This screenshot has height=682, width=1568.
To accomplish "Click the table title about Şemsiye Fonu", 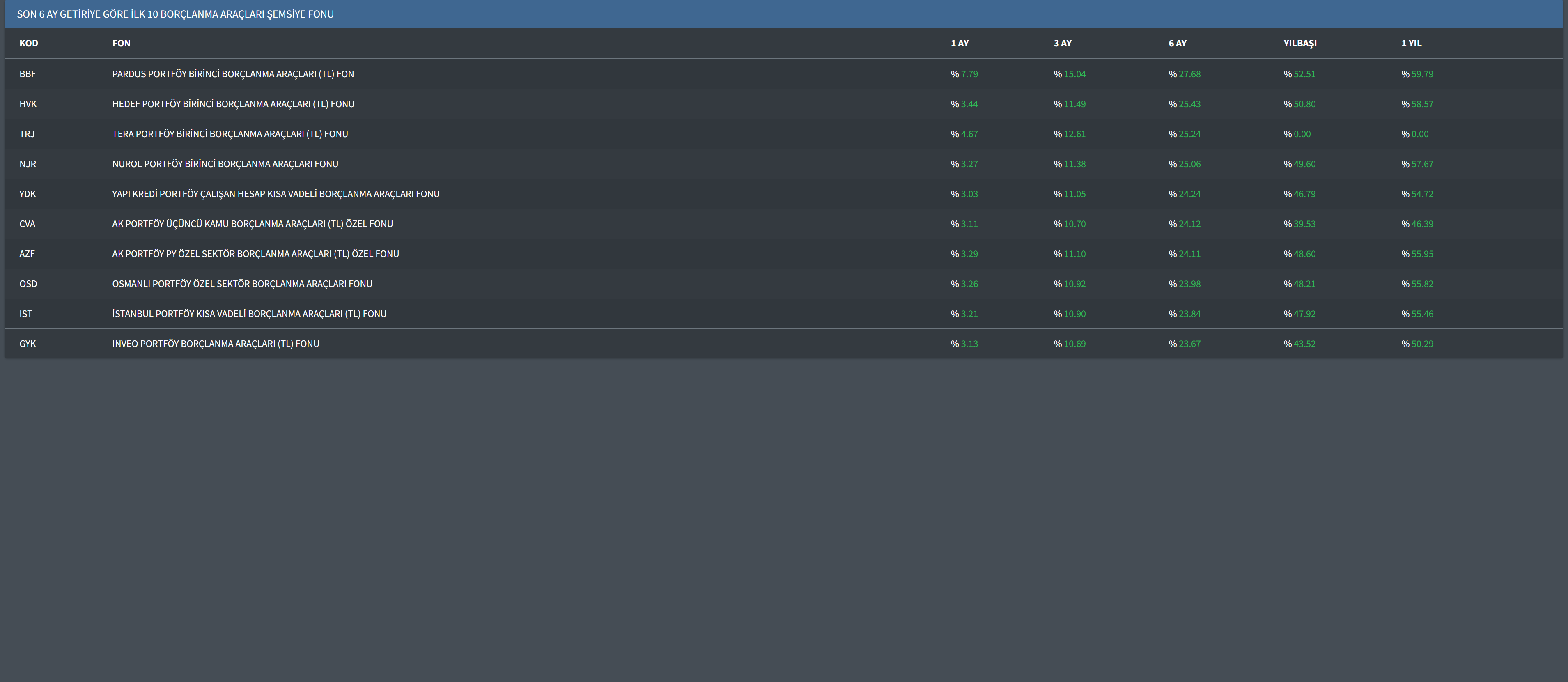I will click(175, 14).
